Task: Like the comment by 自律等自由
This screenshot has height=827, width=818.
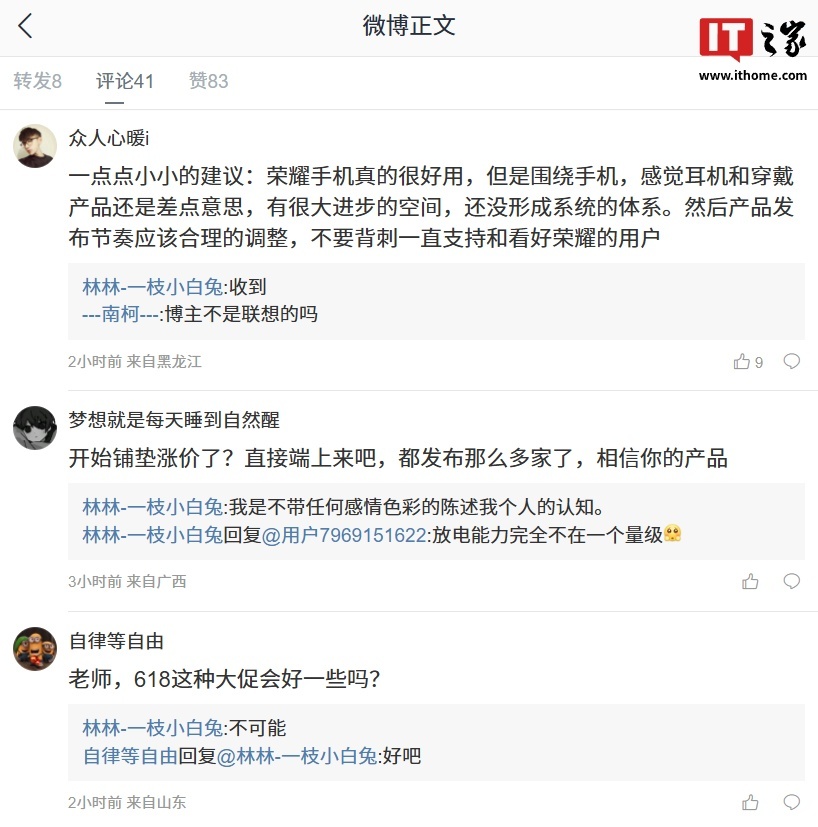Action: pos(750,803)
